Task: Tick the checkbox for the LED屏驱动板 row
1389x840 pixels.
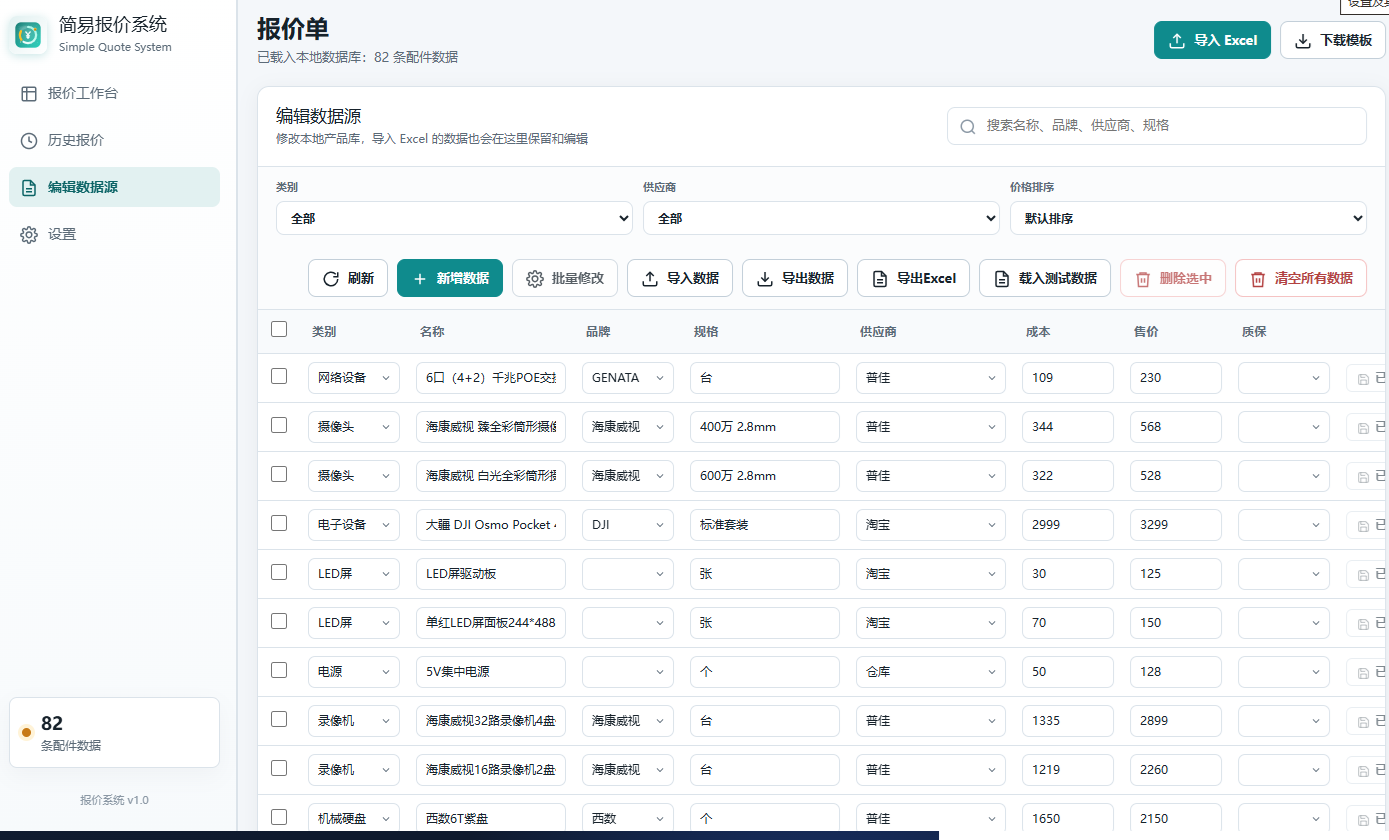Action: click(x=279, y=572)
